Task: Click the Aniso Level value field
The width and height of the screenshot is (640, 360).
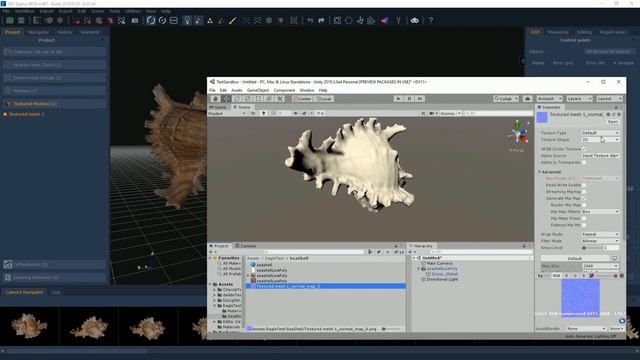Action: click(x=611, y=248)
